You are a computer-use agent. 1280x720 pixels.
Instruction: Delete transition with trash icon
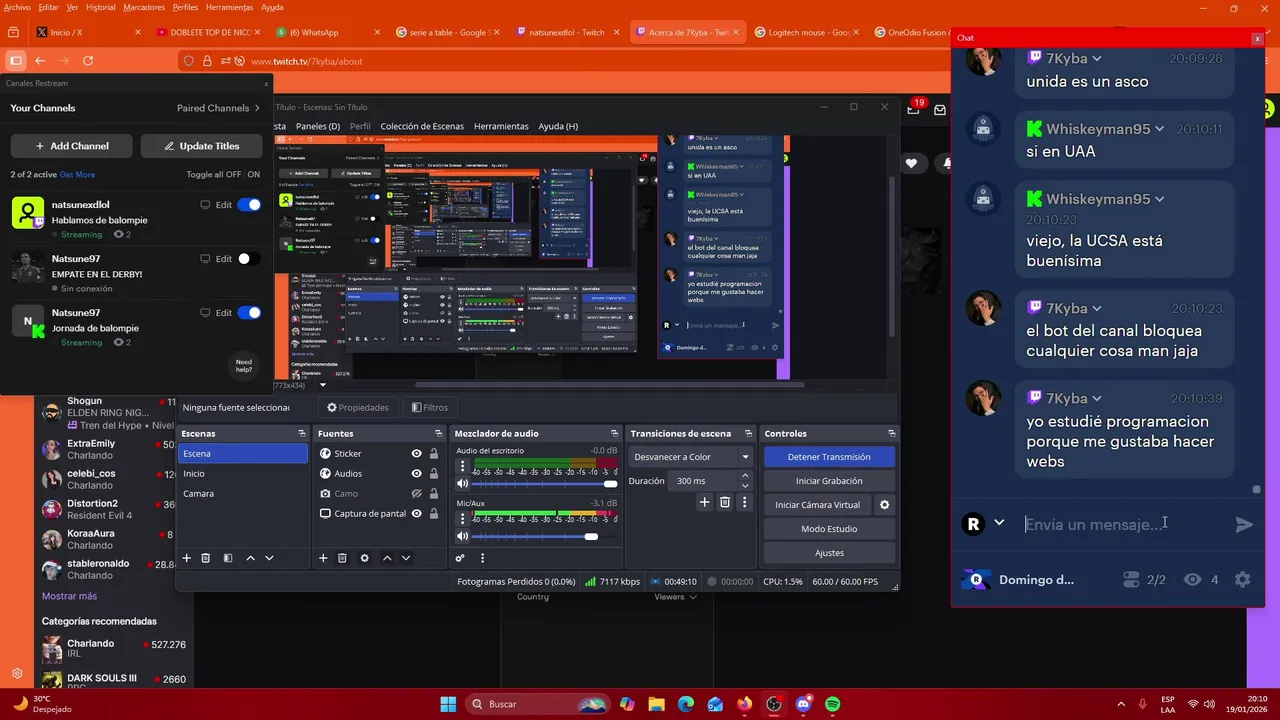[x=725, y=503]
